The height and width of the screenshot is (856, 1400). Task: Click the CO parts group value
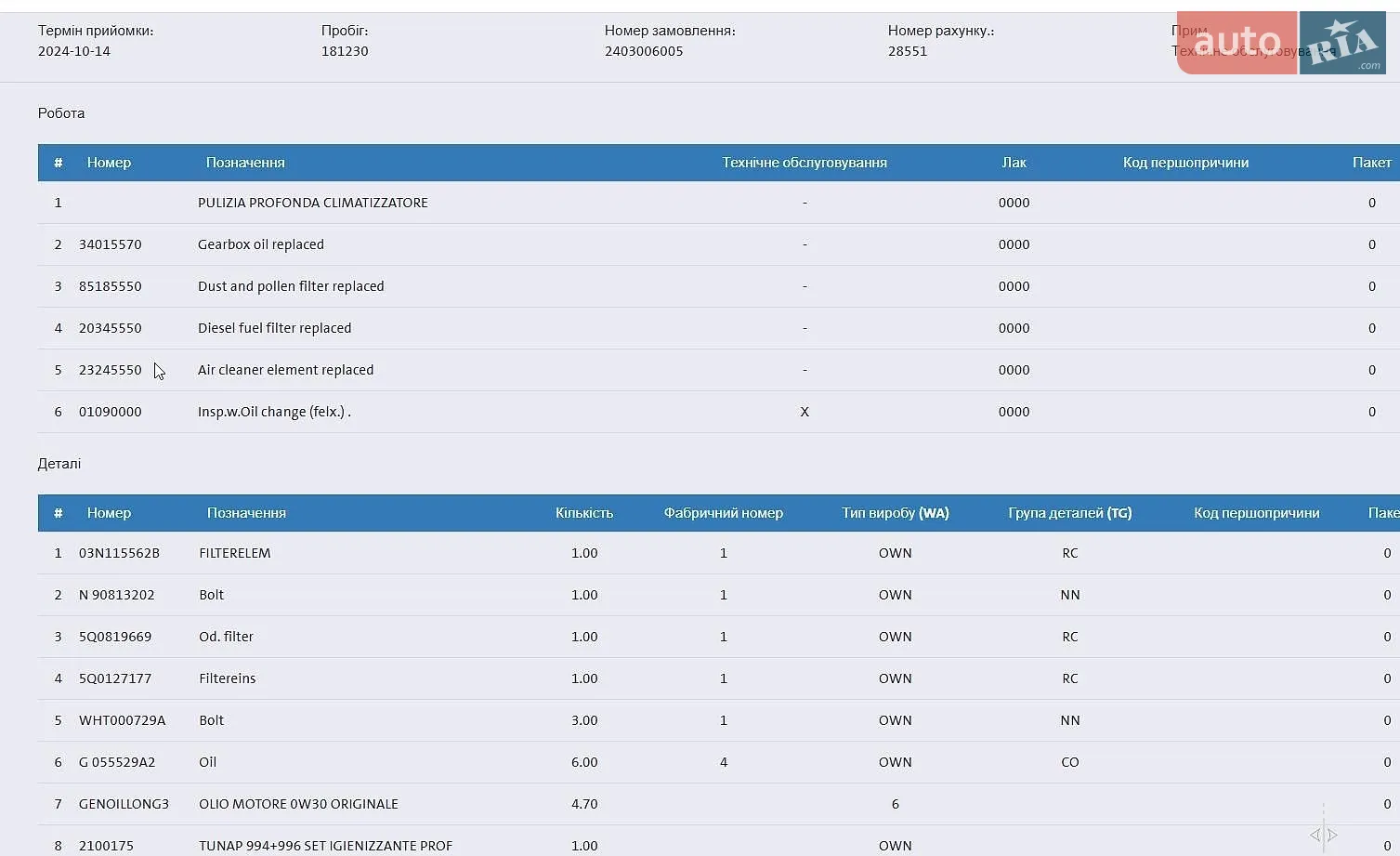(x=1070, y=762)
